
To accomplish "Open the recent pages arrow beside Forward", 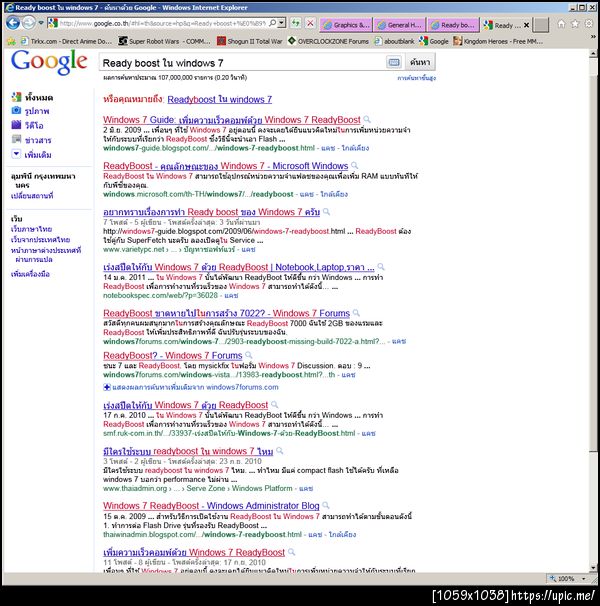I will (41, 23).
